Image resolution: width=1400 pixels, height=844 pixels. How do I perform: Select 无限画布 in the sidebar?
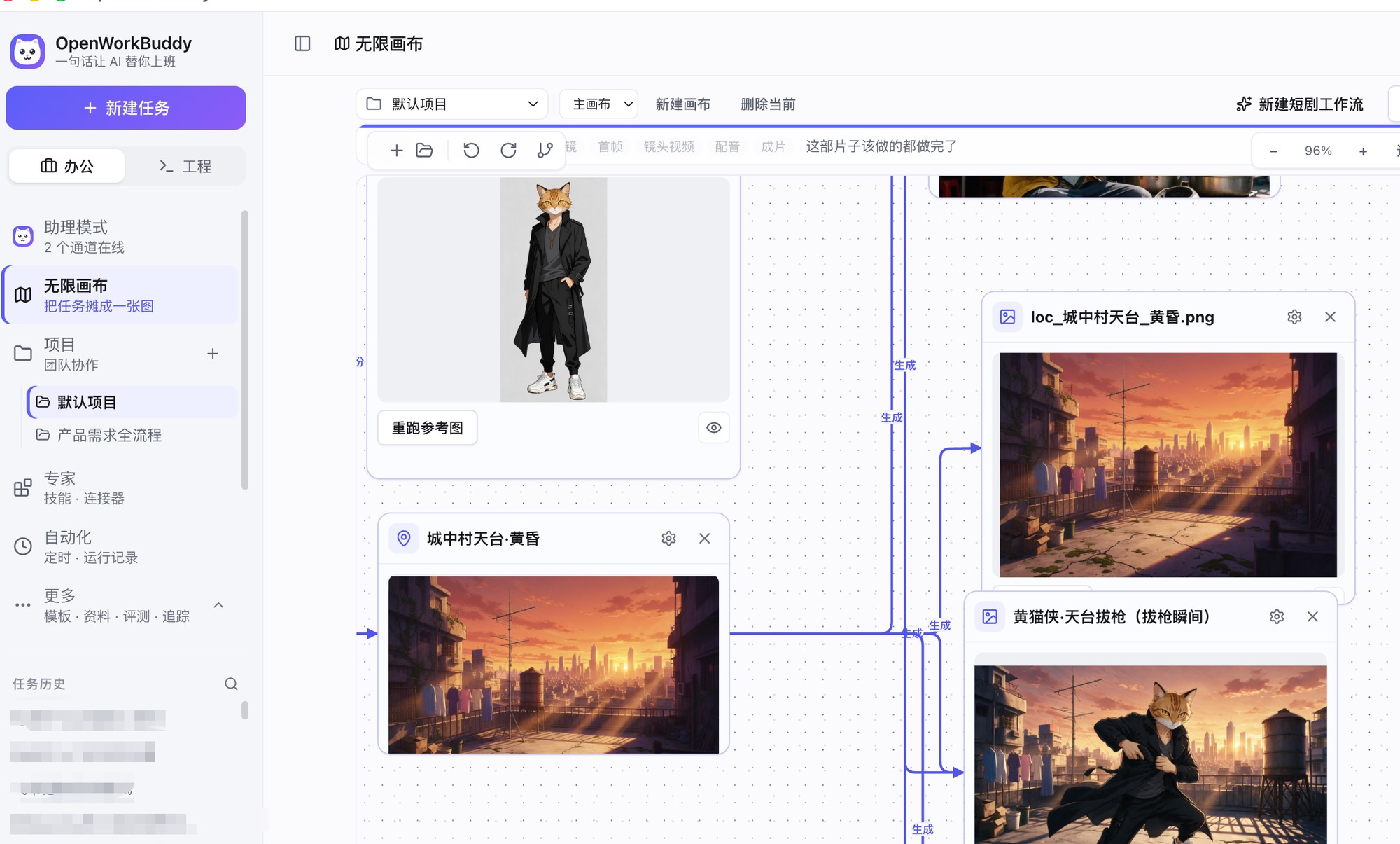point(120,295)
